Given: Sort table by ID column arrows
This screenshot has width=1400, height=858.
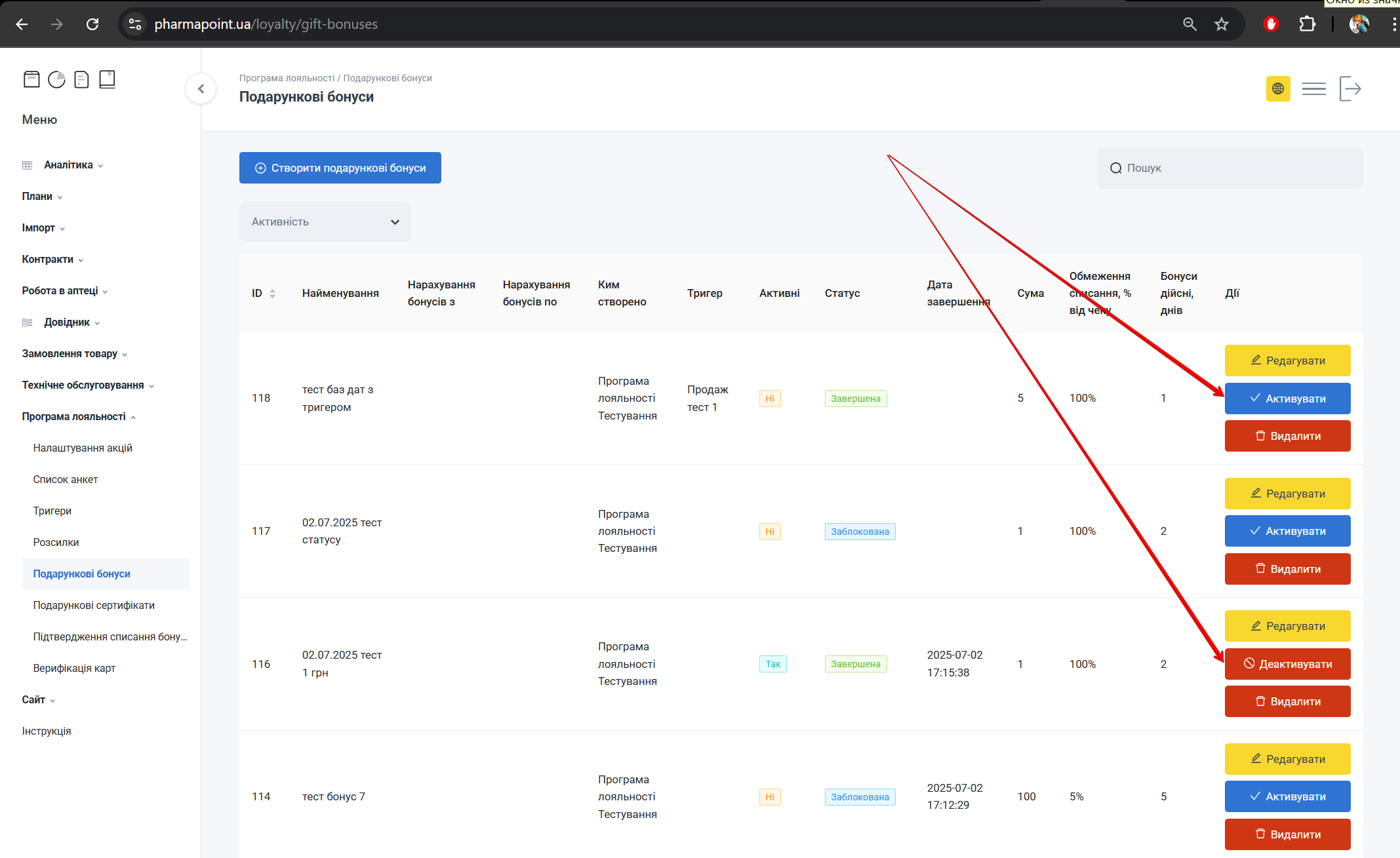Looking at the screenshot, I should (272, 294).
